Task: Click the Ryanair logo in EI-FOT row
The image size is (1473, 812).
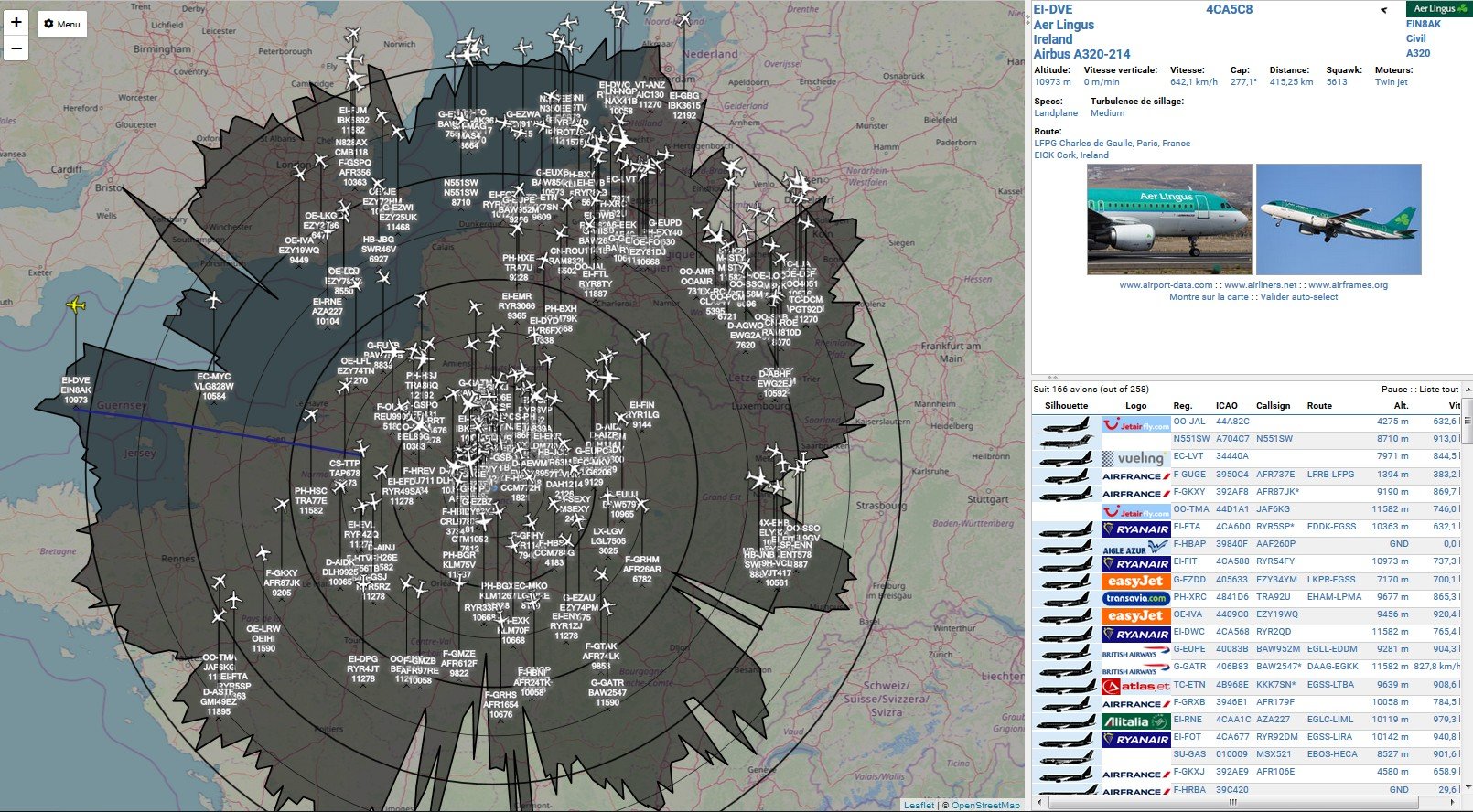Action: tap(1135, 739)
